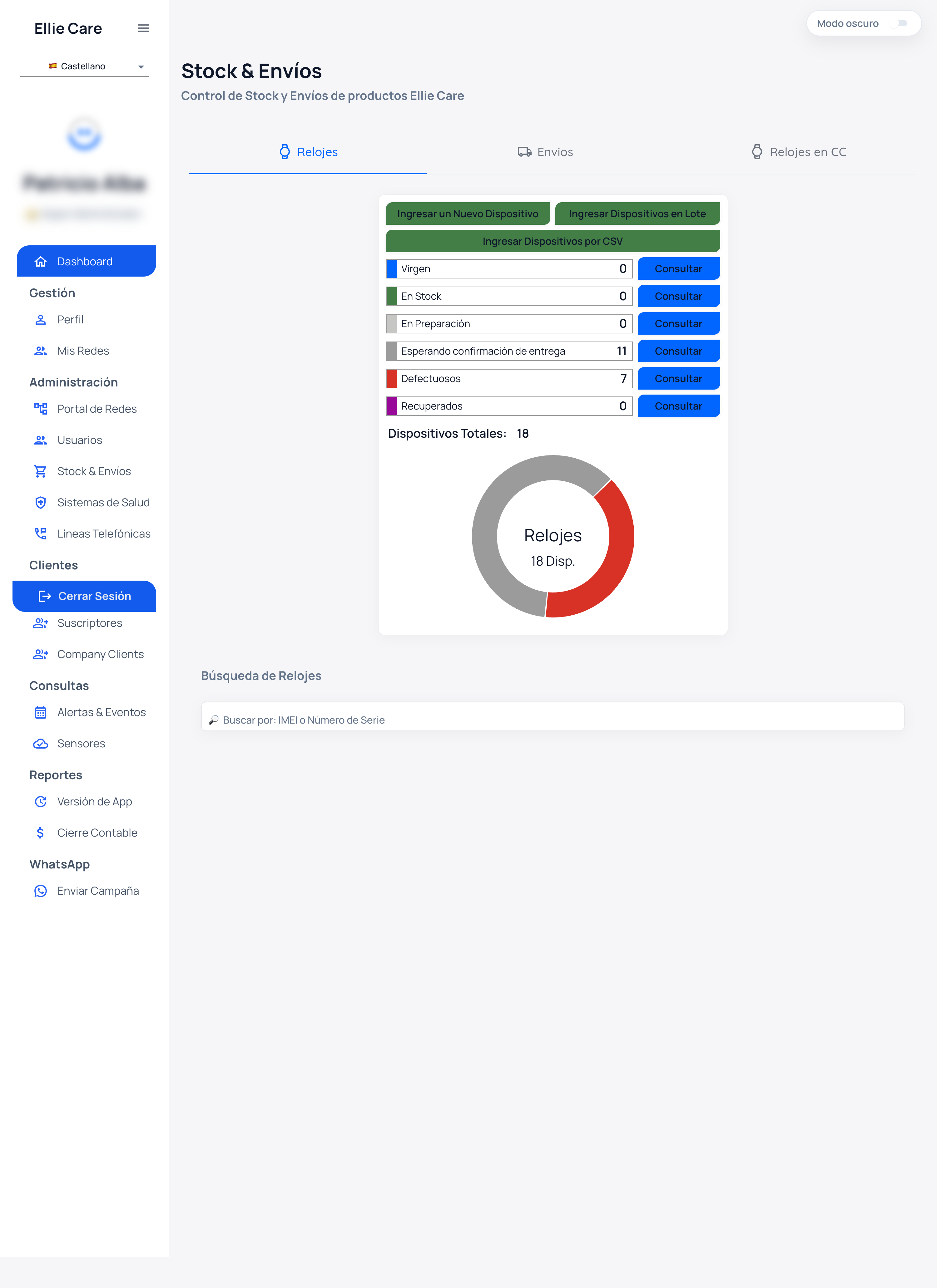The height and width of the screenshot is (1288, 937).
Task: Click the Stock & Envíos cart icon
Action: point(40,471)
